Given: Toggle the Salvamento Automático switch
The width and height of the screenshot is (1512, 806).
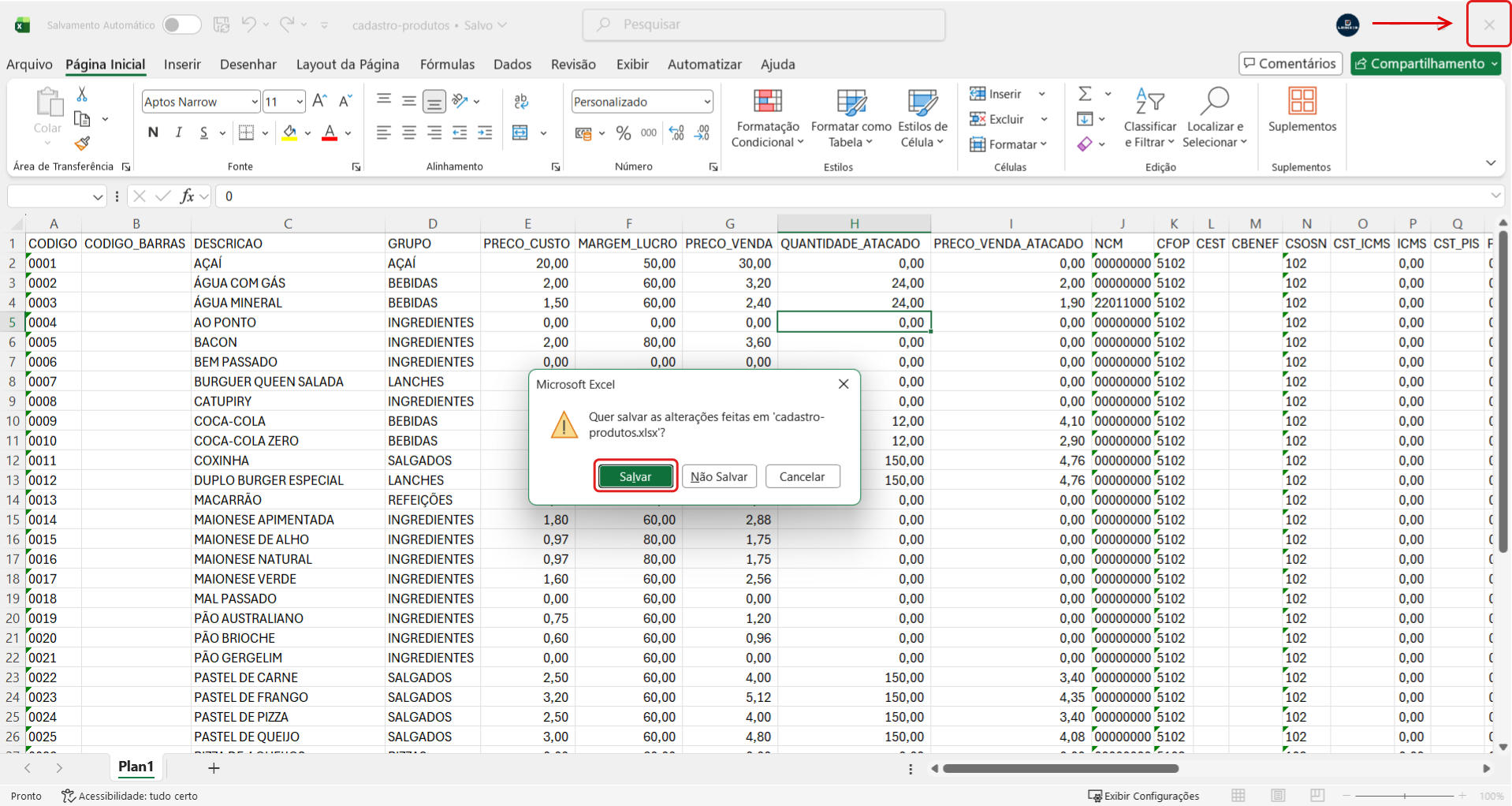Looking at the screenshot, I should [181, 25].
